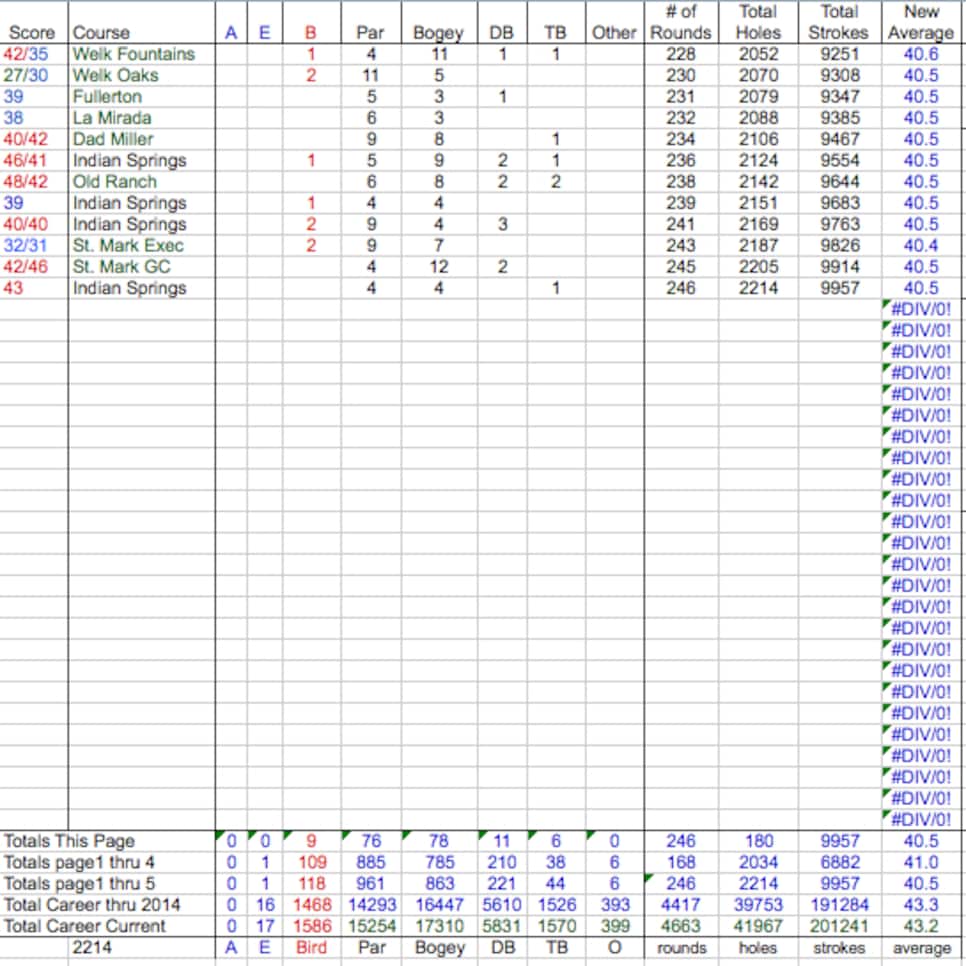Select total strokes value 9251

click(840, 54)
